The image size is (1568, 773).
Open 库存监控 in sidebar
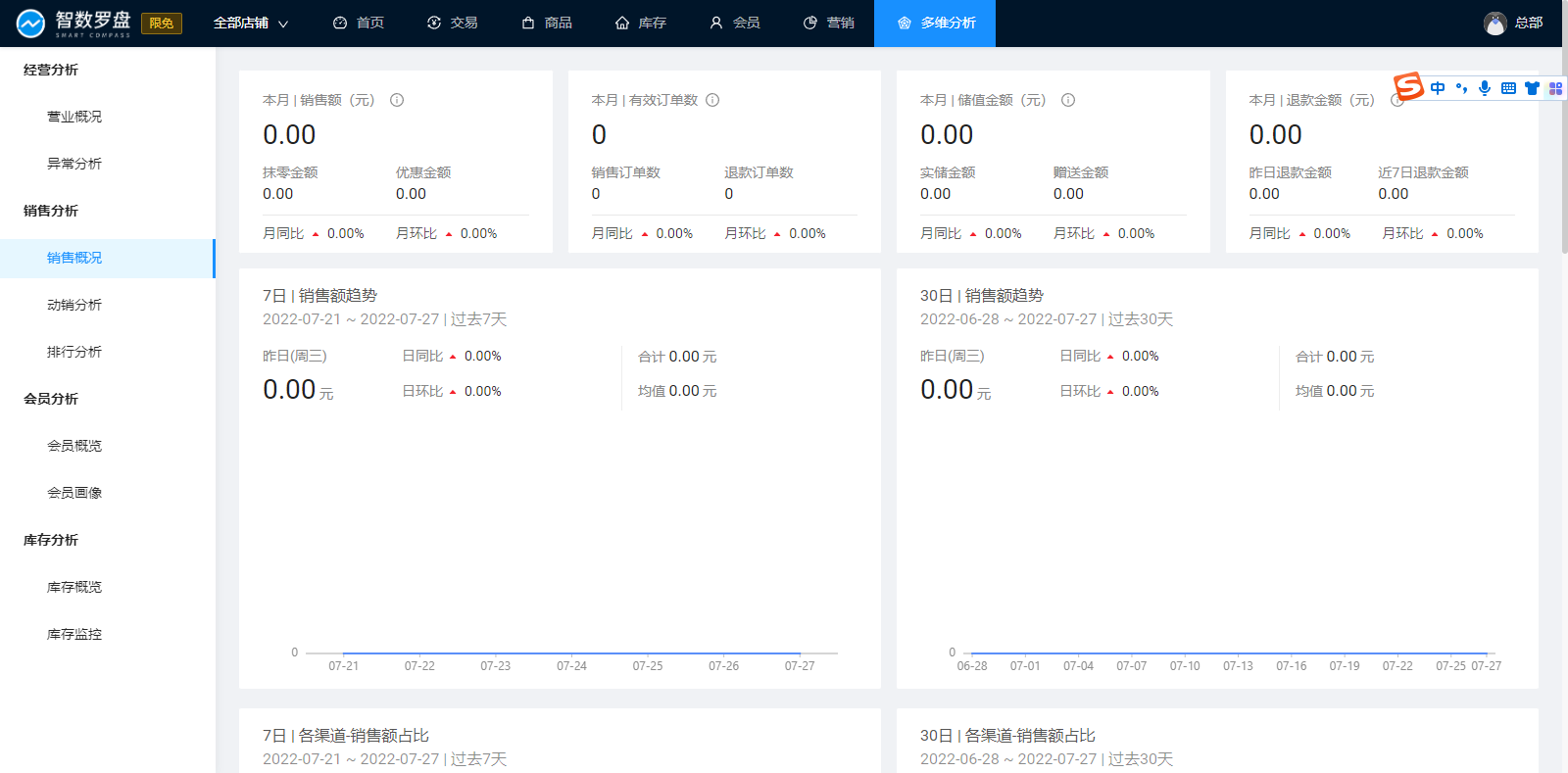click(74, 634)
